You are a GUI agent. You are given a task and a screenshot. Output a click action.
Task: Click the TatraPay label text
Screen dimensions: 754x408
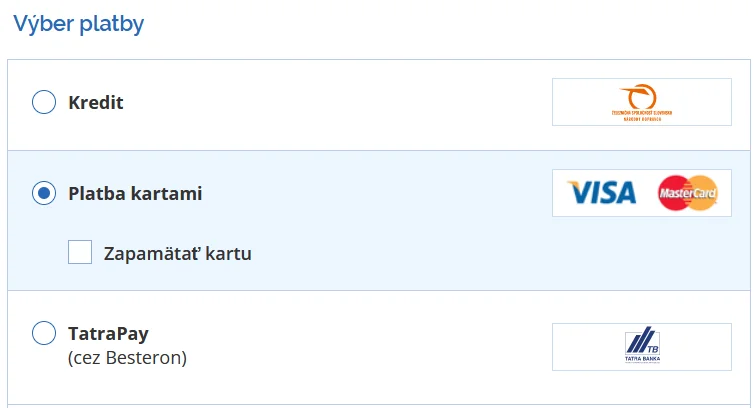point(108,333)
